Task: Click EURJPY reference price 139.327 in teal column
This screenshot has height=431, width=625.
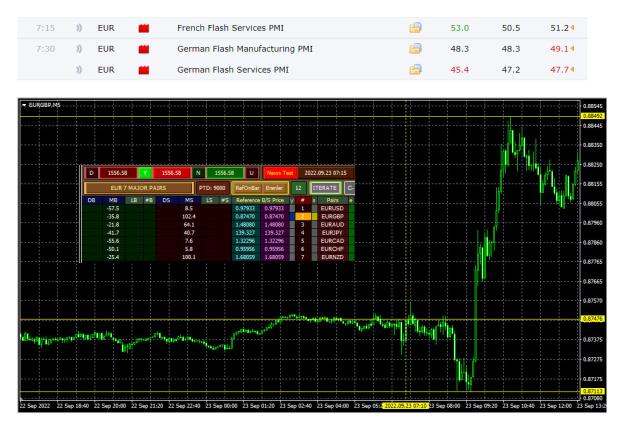Action: click(245, 233)
